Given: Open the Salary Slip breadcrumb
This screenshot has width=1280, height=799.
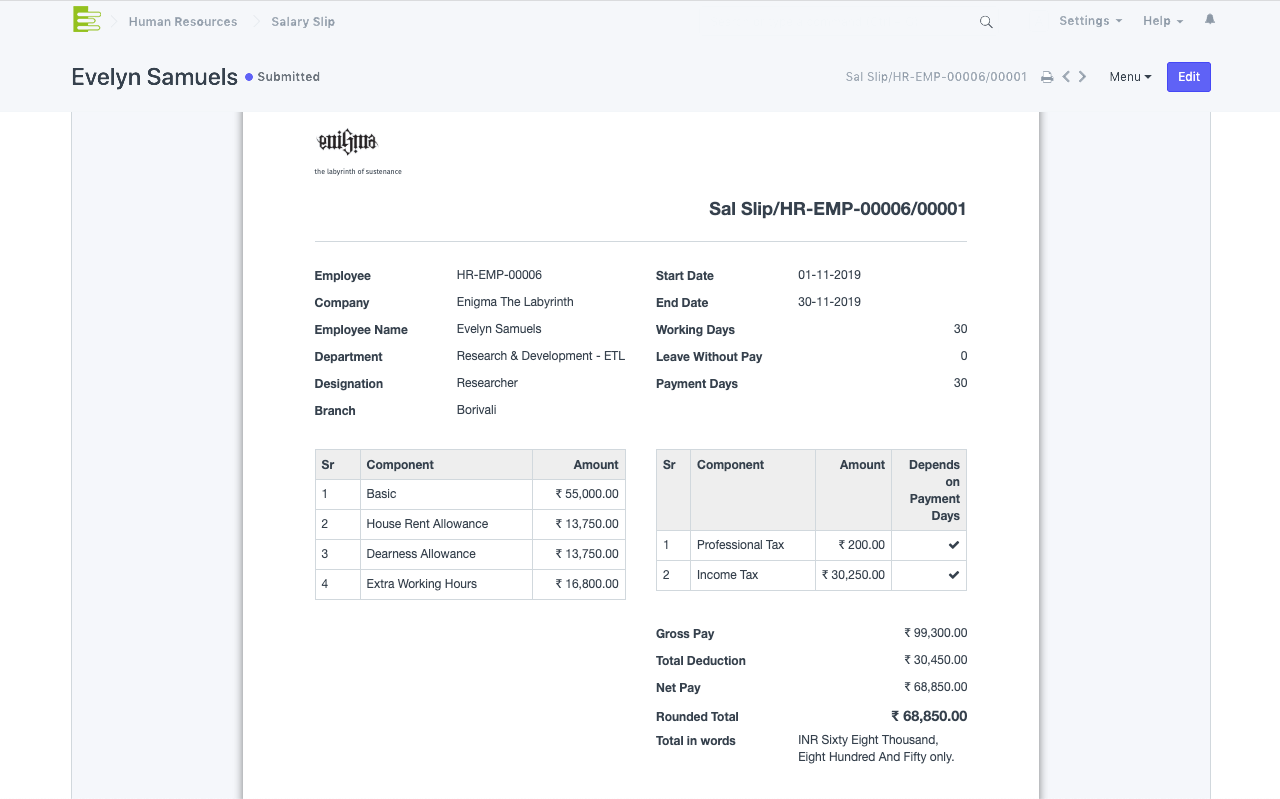Looking at the screenshot, I should 303,22.
